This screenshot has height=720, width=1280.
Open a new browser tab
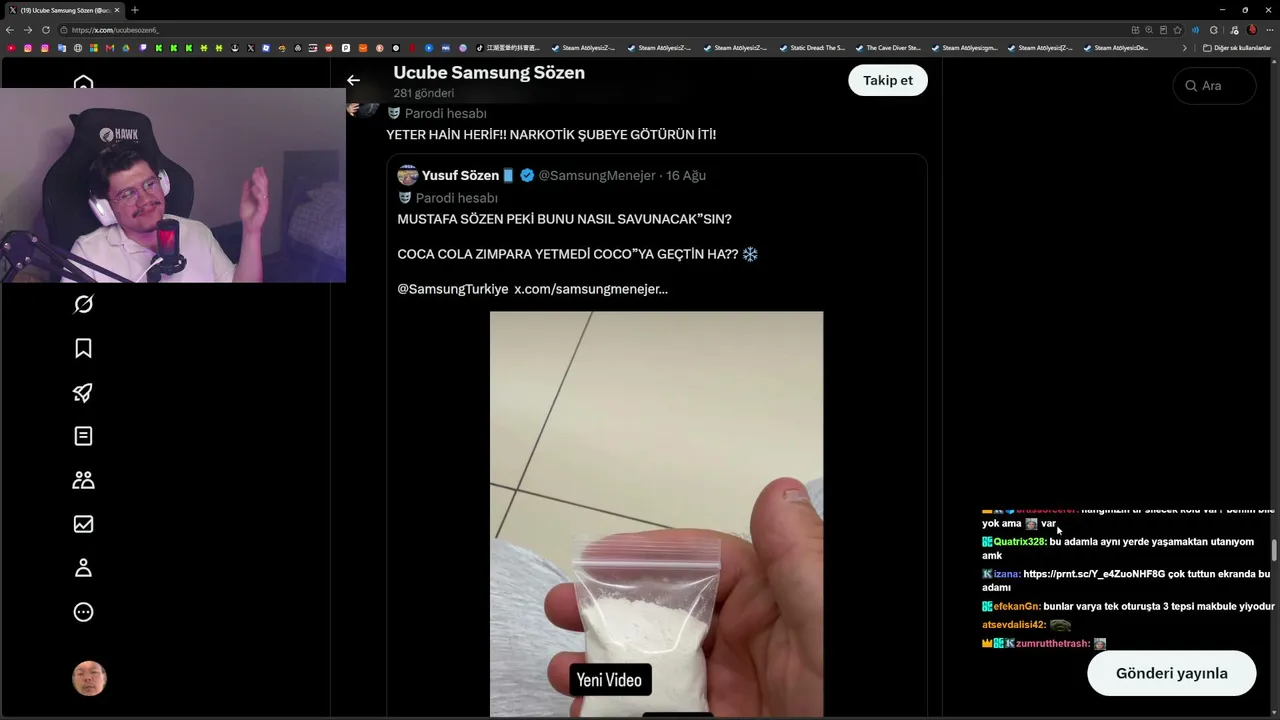[x=135, y=10]
